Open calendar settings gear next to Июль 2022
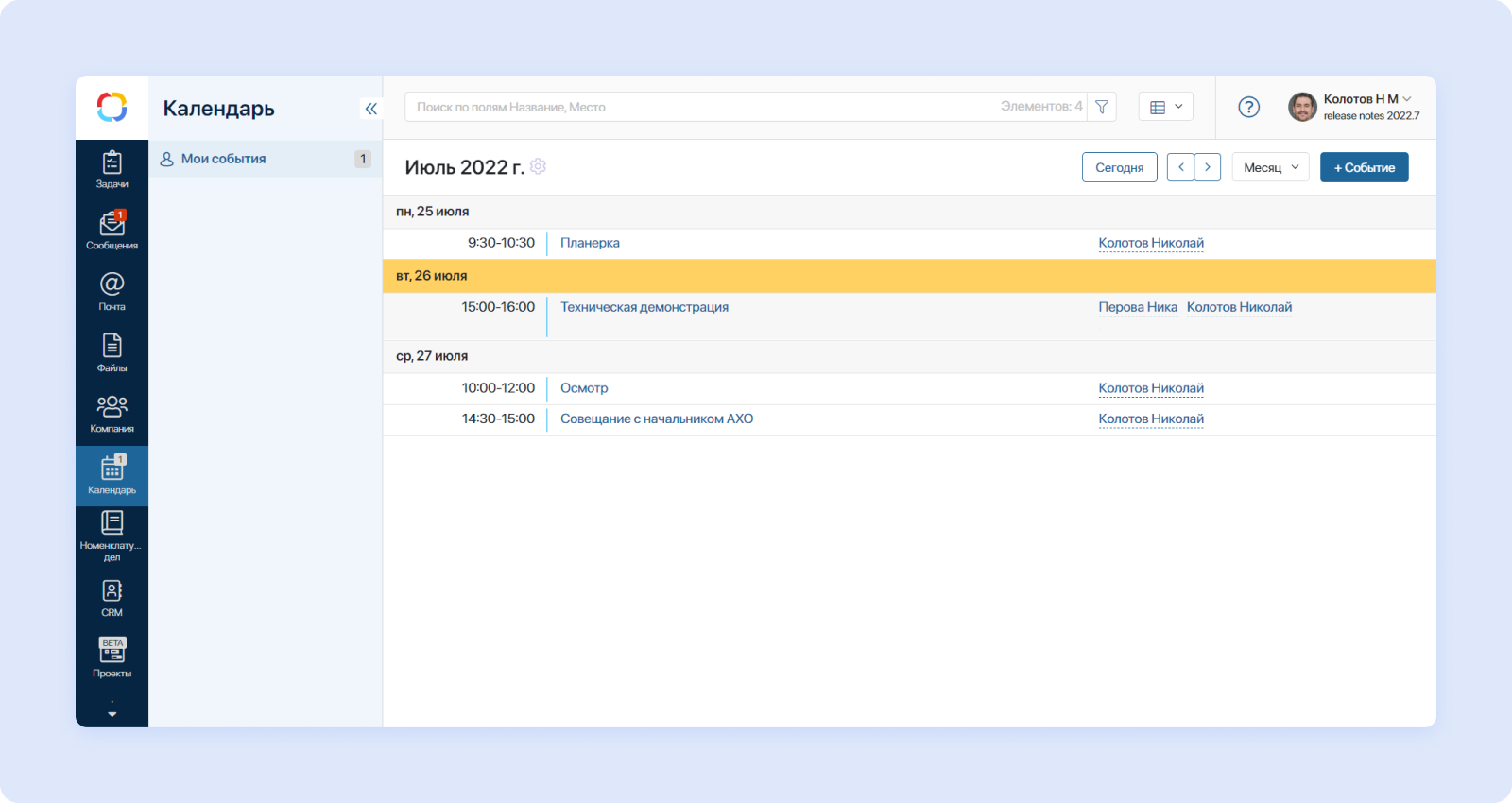This screenshot has width=1512, height=803. pos(539,166)
